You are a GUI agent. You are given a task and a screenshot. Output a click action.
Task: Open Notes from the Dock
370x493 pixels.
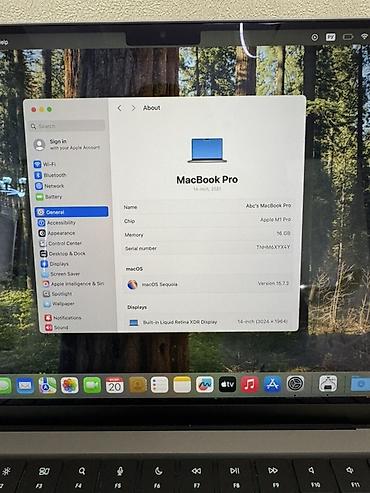[182, 385]
